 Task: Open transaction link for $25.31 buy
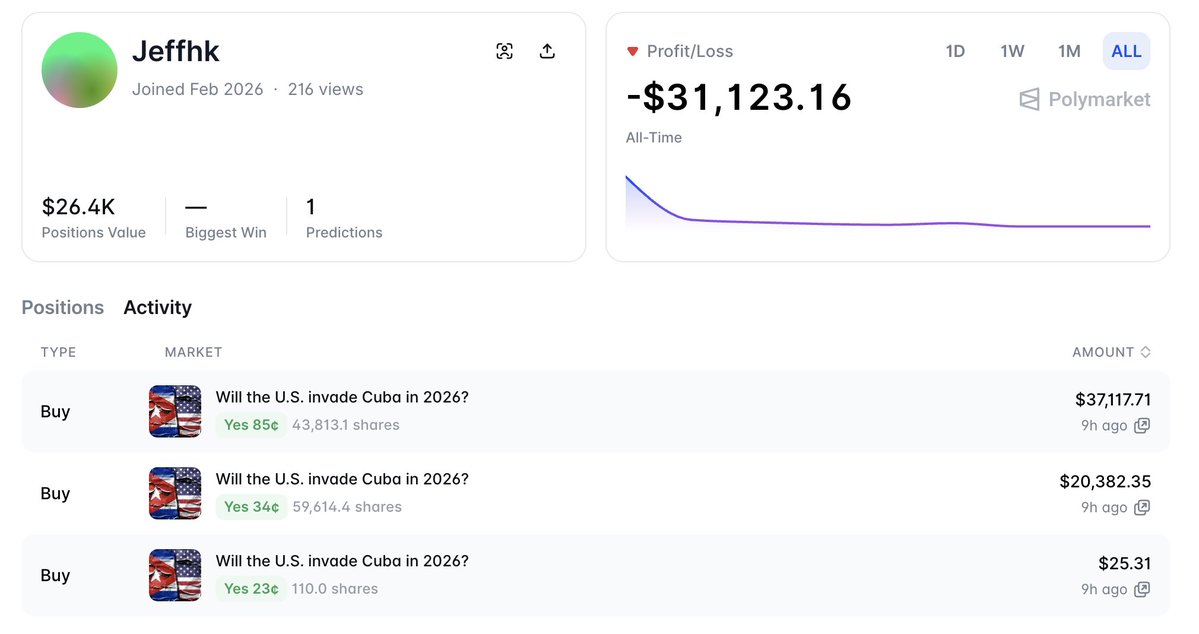1142,590
